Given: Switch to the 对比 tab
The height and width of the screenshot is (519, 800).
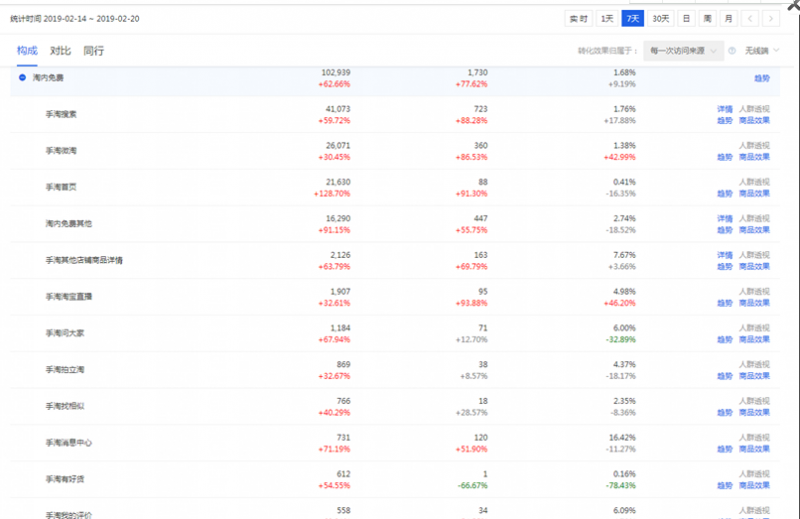Looking at the screenshot, I should pos(60,51).
